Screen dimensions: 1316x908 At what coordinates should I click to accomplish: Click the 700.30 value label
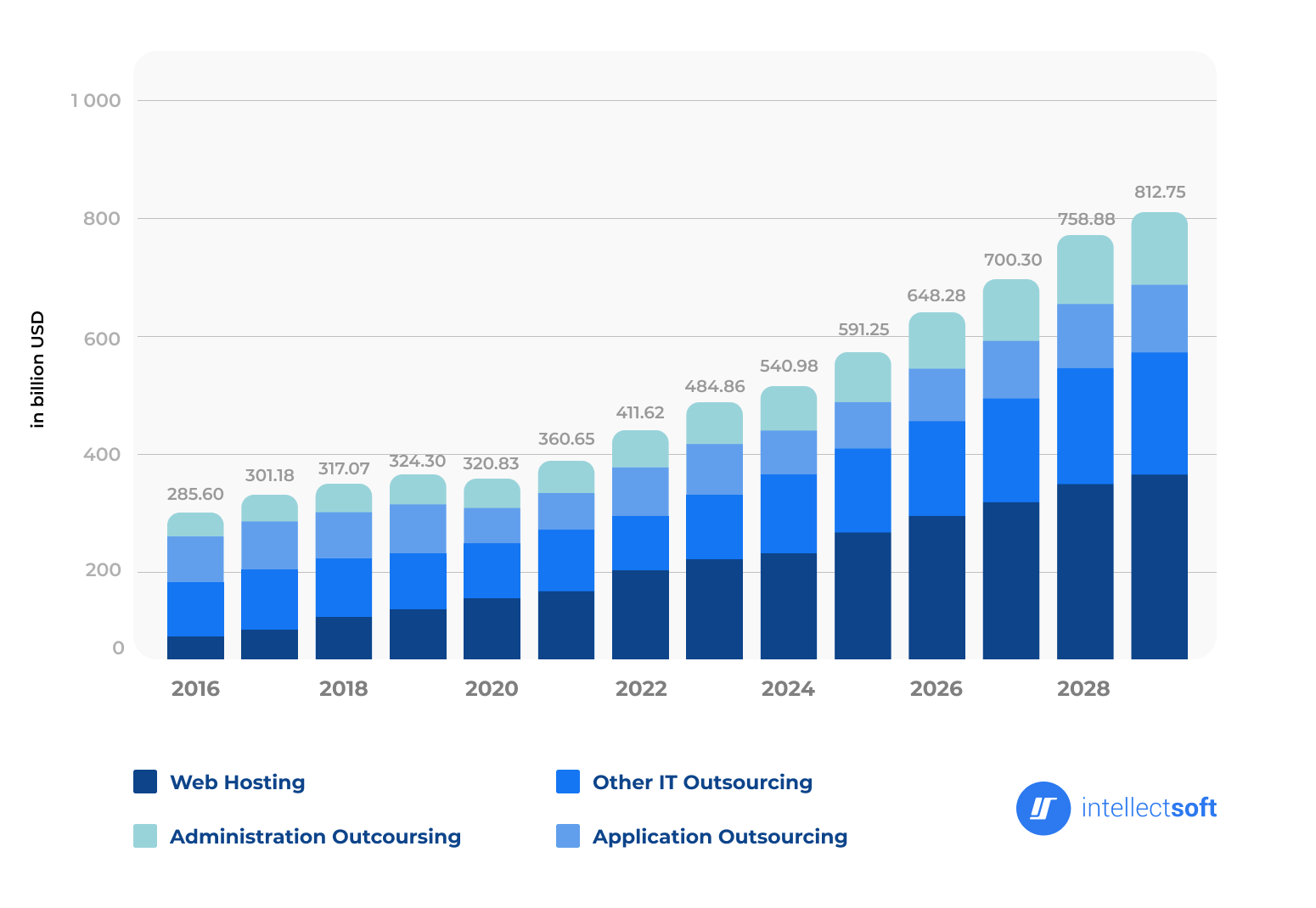coord(1012,260)
